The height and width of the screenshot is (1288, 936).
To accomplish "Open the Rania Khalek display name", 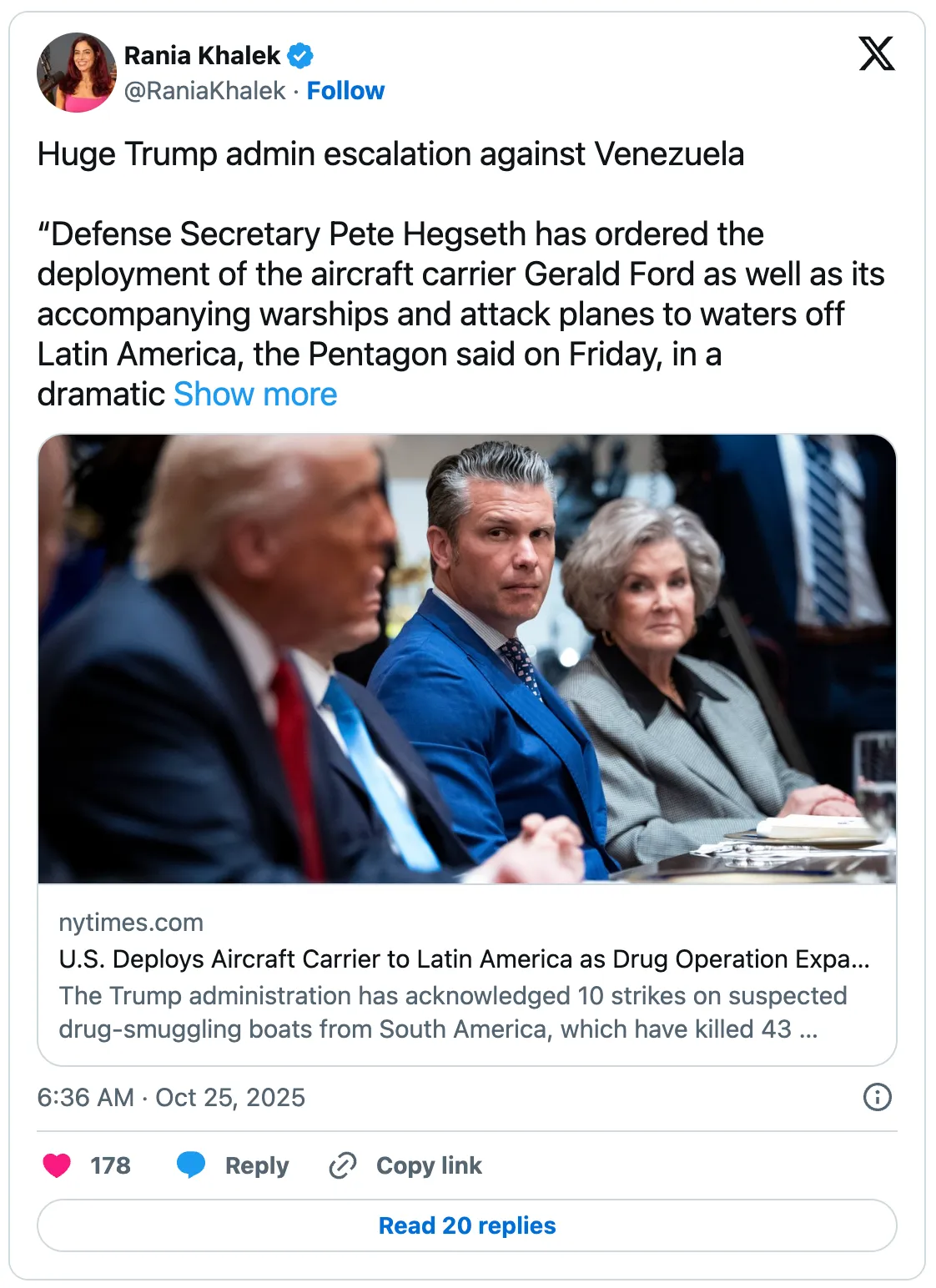I will (203, 56).
